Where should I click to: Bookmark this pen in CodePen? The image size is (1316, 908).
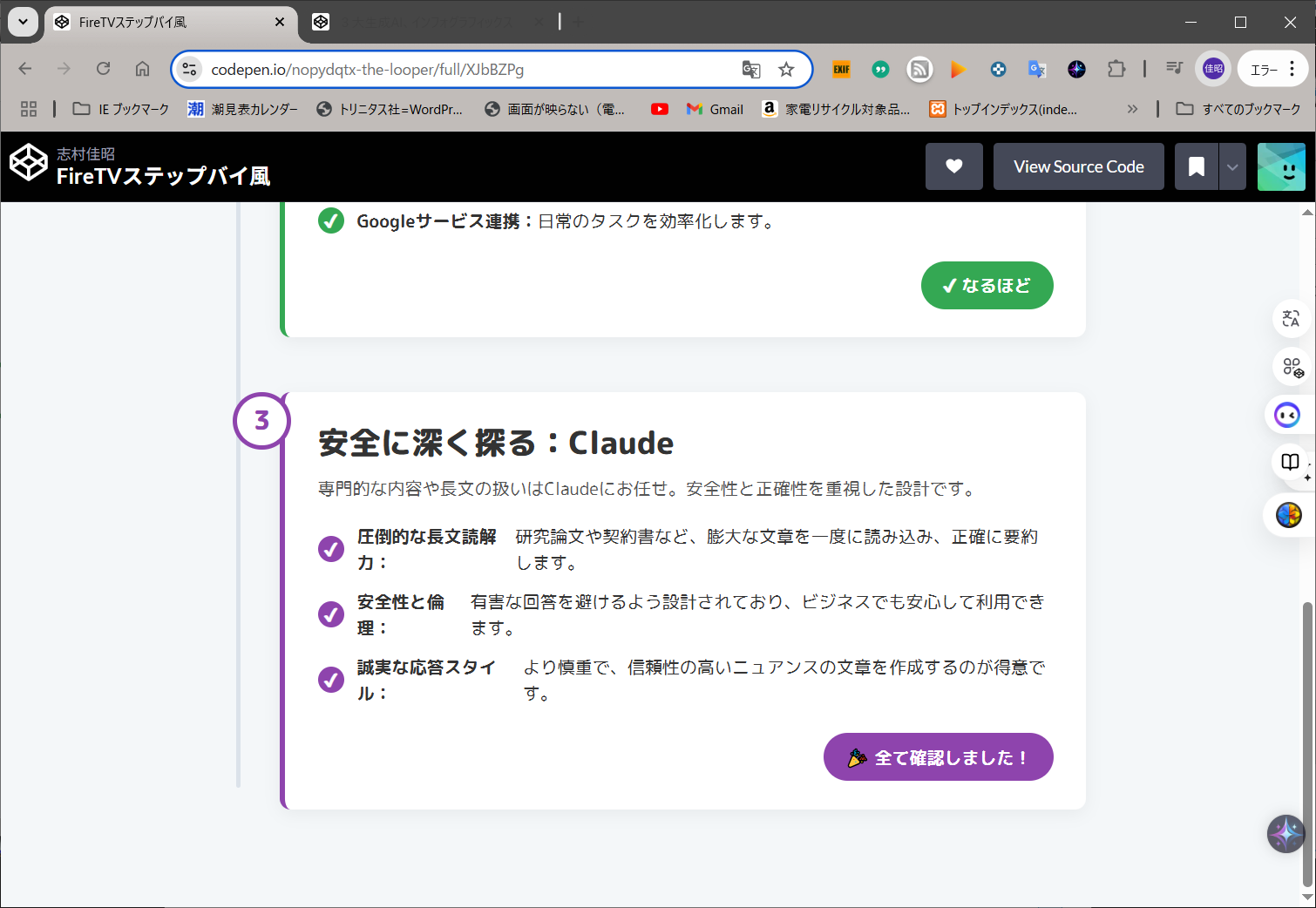[x=1197, y=166]
